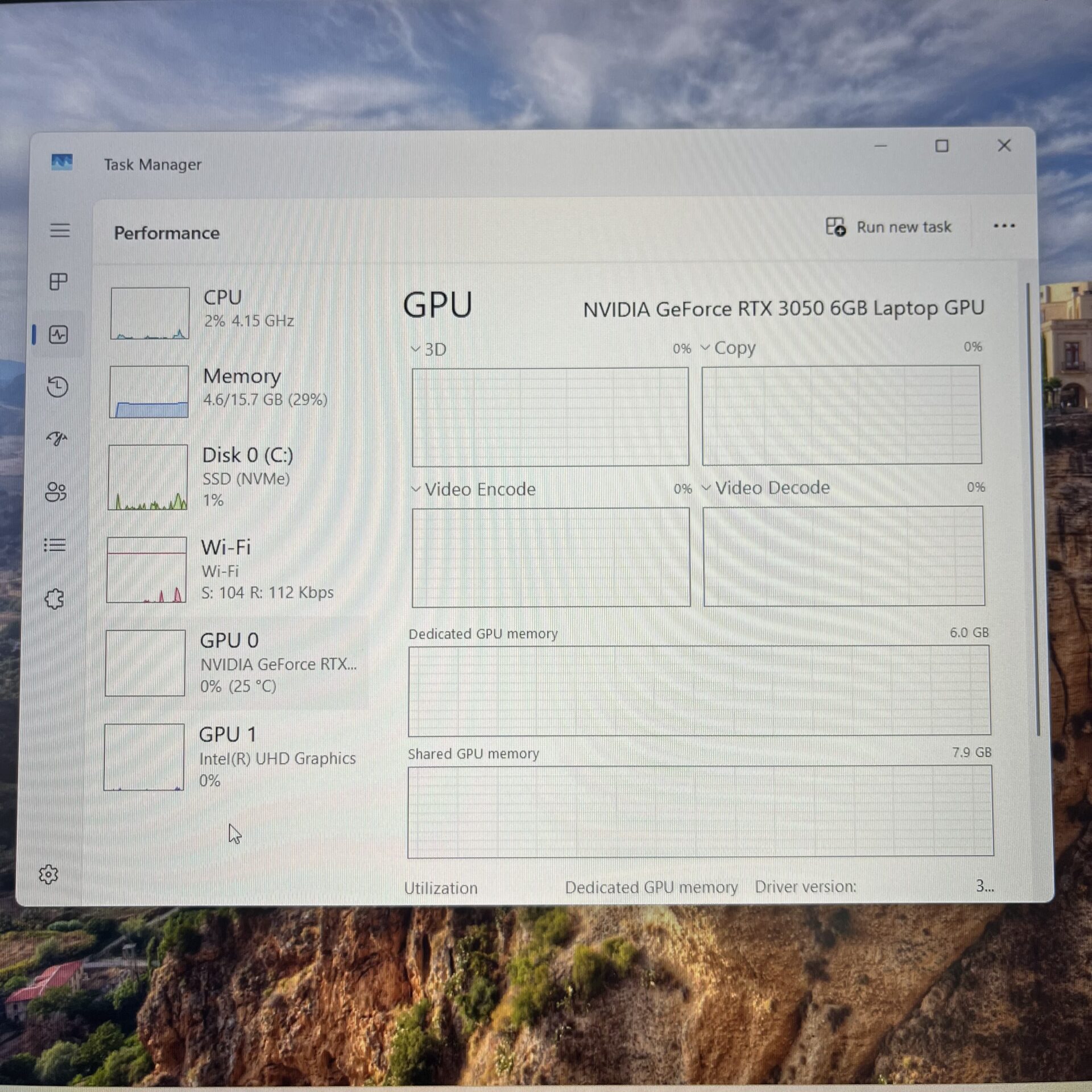This screenshot has height=1092, width=1092.
Task: Open the hamburger navigation menu
Action: (60, 230)
